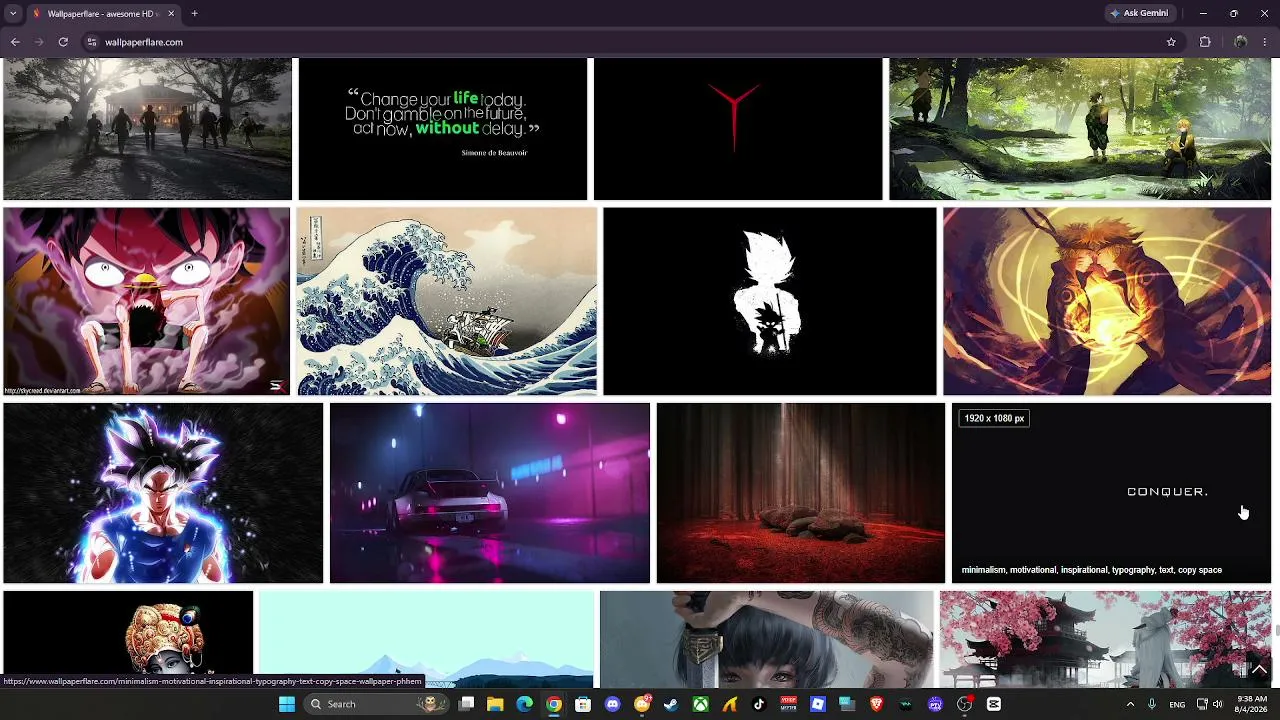Click the Ask Gemini button

1139,14
